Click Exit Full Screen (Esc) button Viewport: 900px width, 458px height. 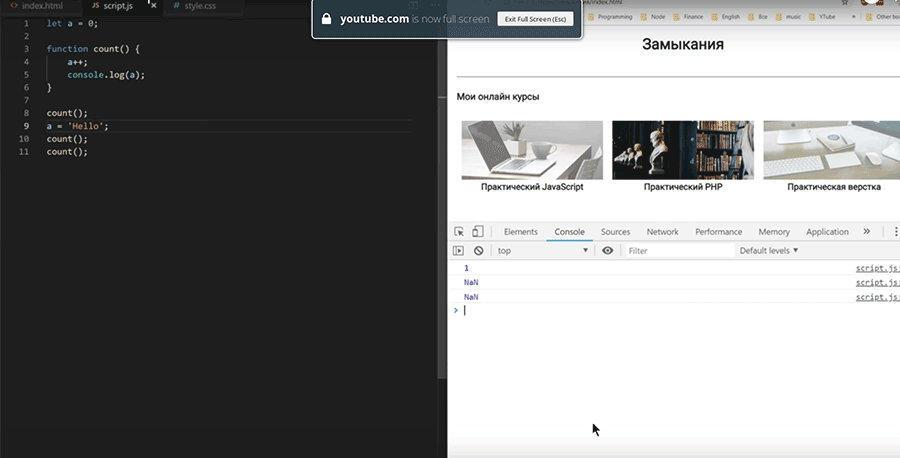(x=535, y=19)
